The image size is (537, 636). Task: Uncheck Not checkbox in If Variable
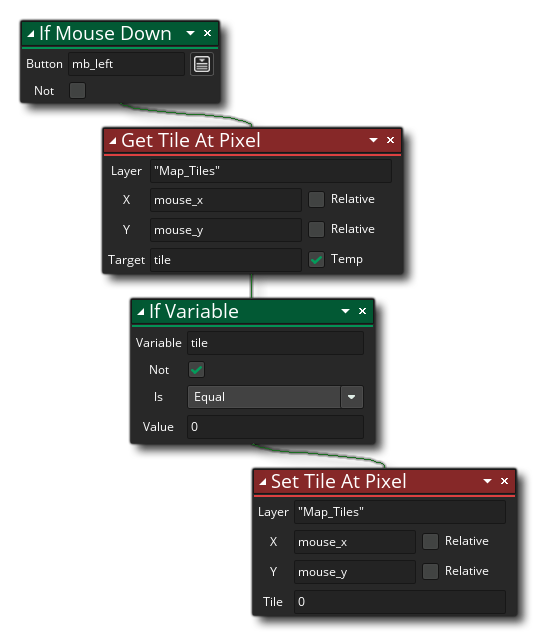pos(196,370)
